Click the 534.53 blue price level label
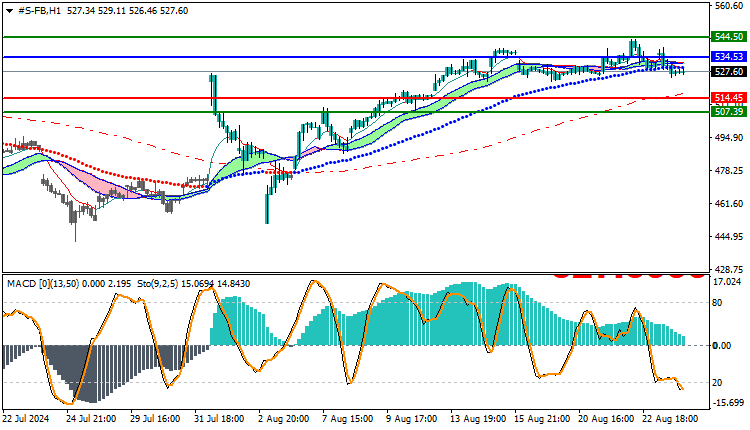Image resolution: width=750 pixels, height=430 pixels. (x=728, y=57)
